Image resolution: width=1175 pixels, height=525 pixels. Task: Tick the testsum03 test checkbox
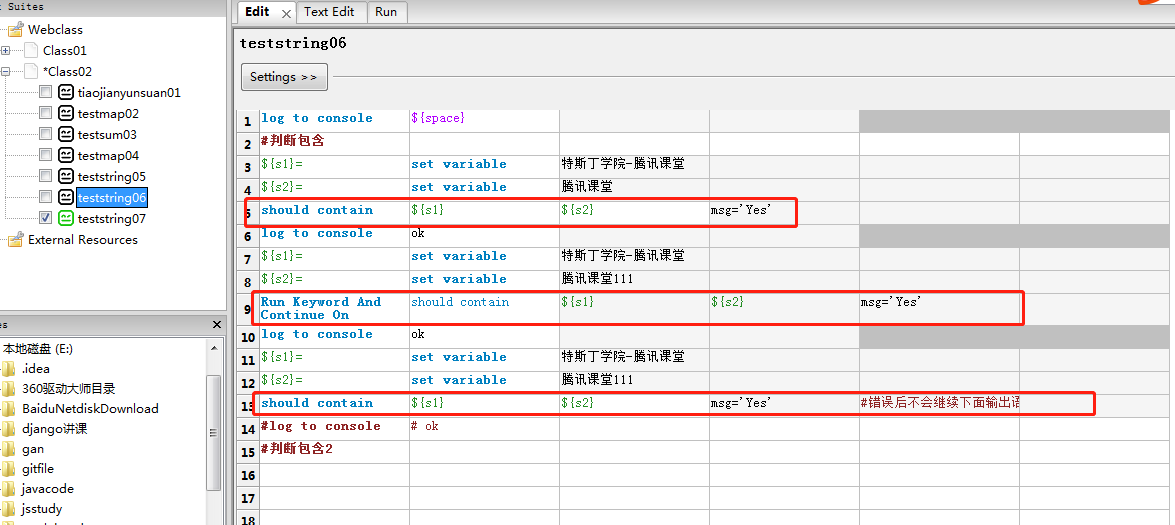coord(46,134)
